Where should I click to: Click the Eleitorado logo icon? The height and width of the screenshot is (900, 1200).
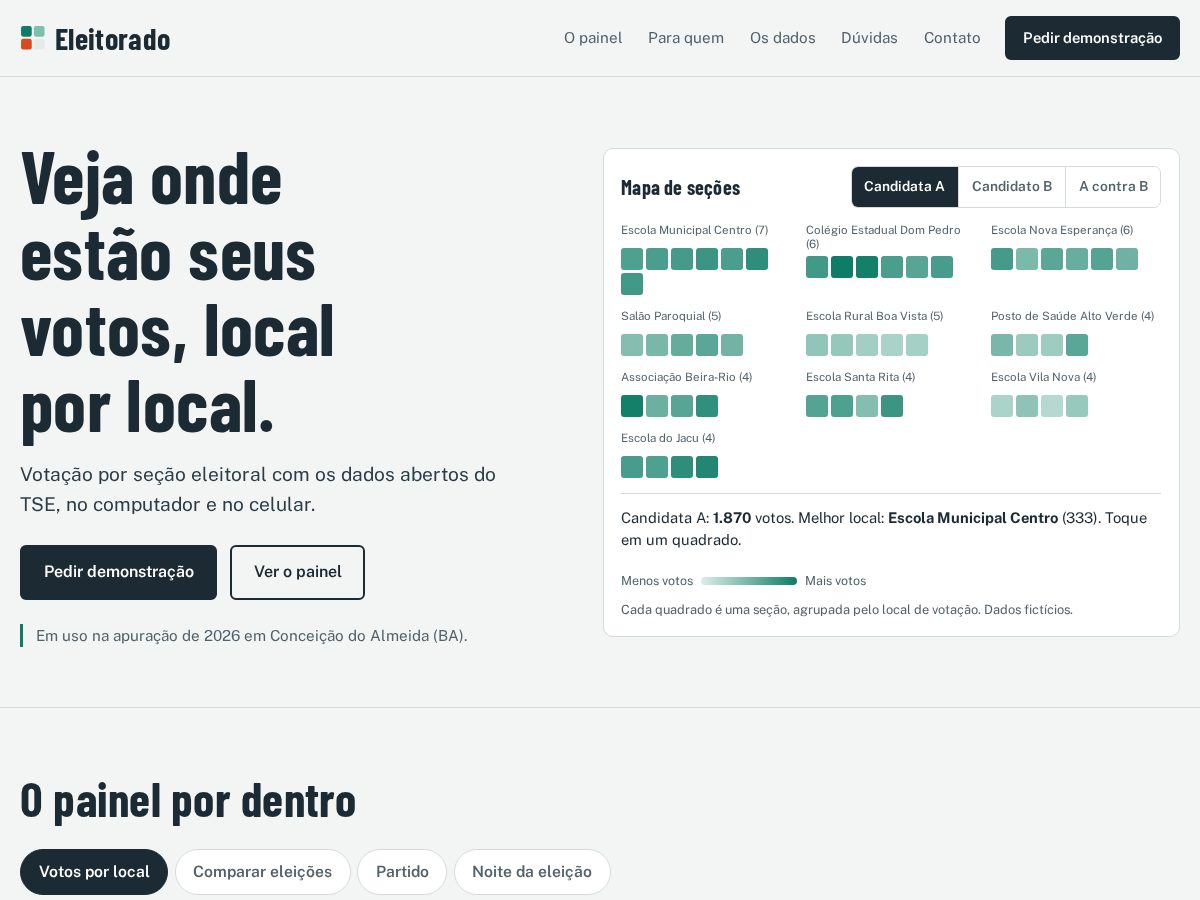33,38
